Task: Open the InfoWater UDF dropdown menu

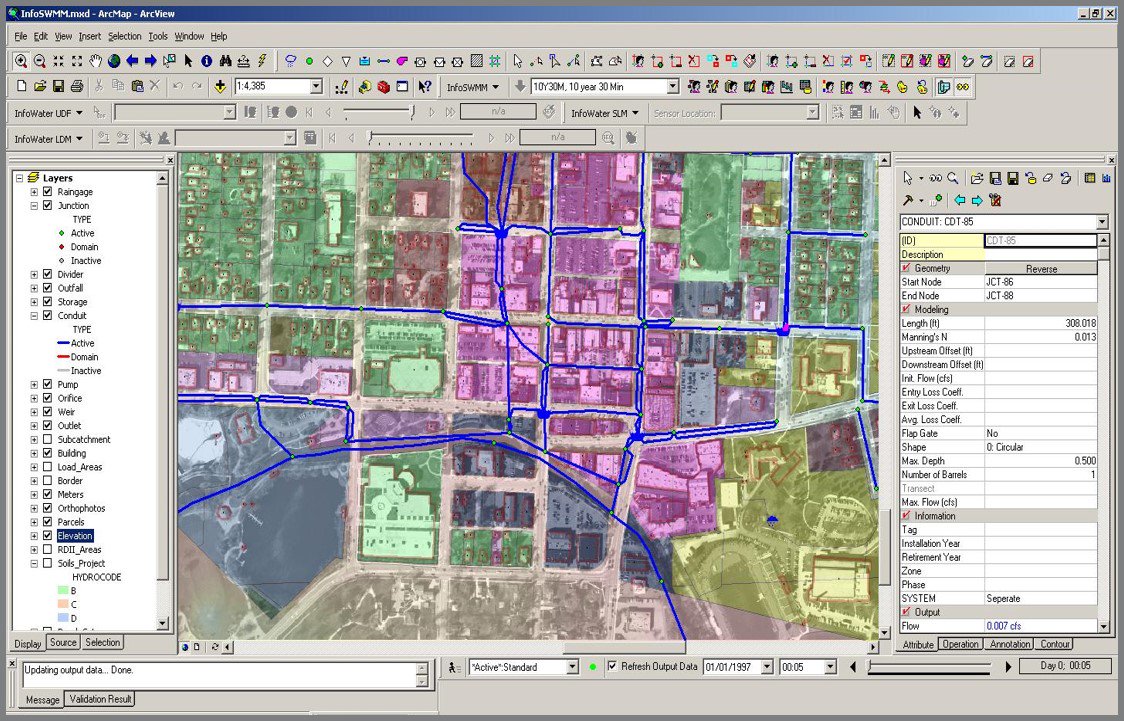Action: click(47, 113)
